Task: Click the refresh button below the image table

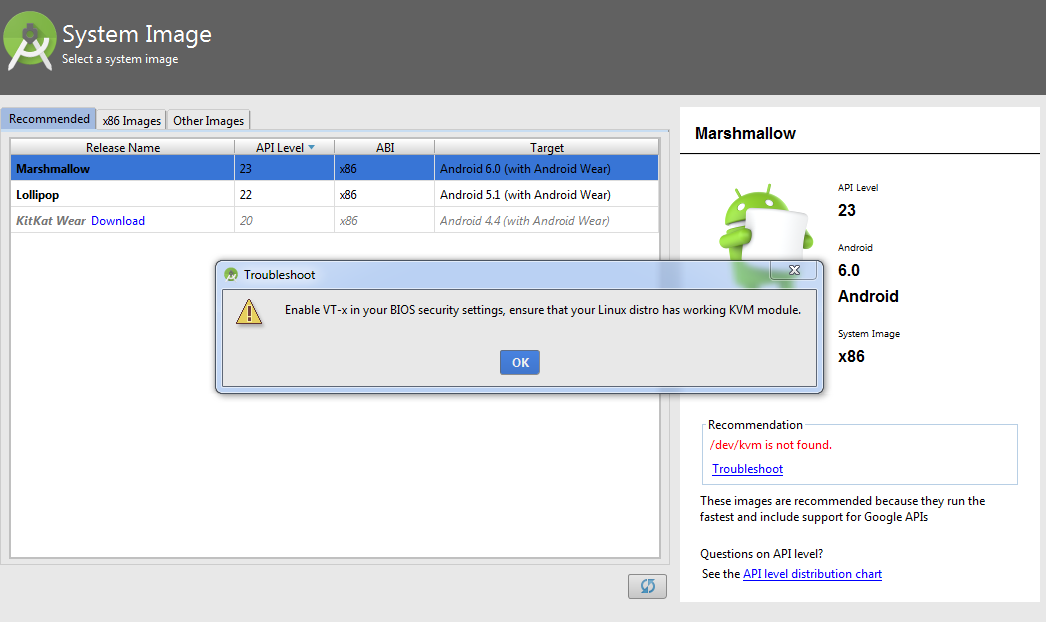Action: (x=647, y=586)
